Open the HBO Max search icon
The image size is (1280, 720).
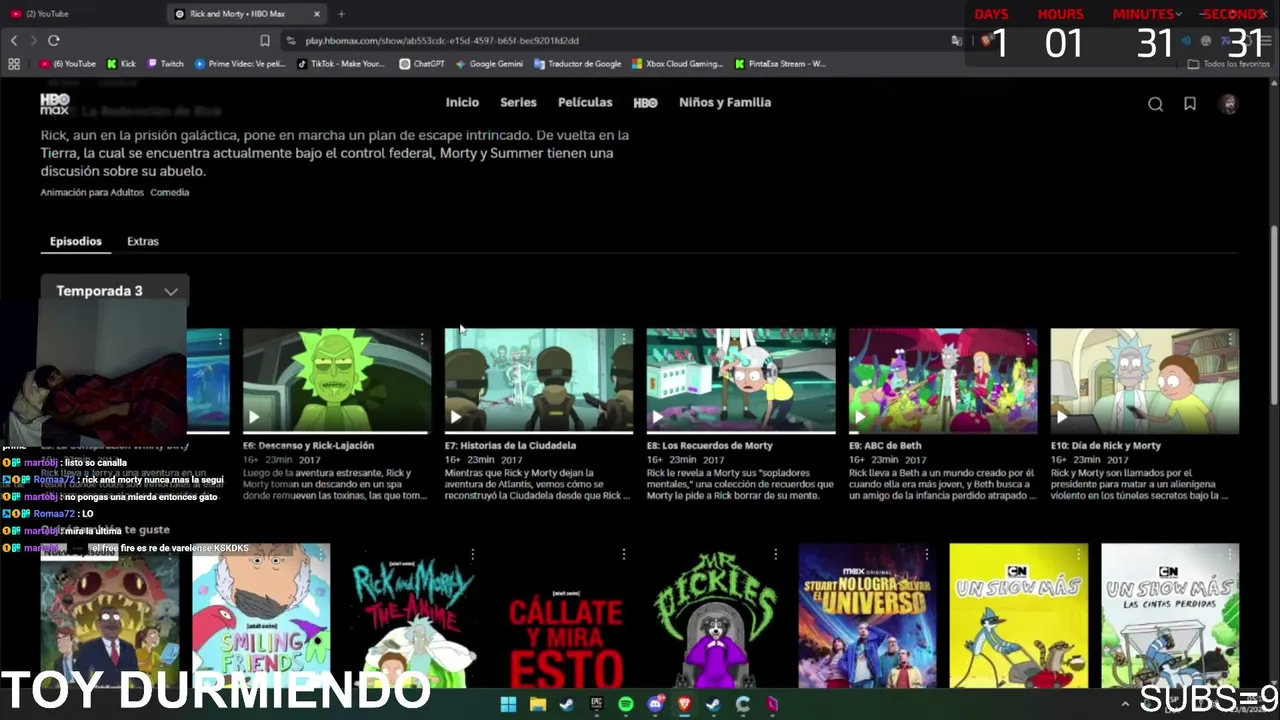coord(1155,104)
